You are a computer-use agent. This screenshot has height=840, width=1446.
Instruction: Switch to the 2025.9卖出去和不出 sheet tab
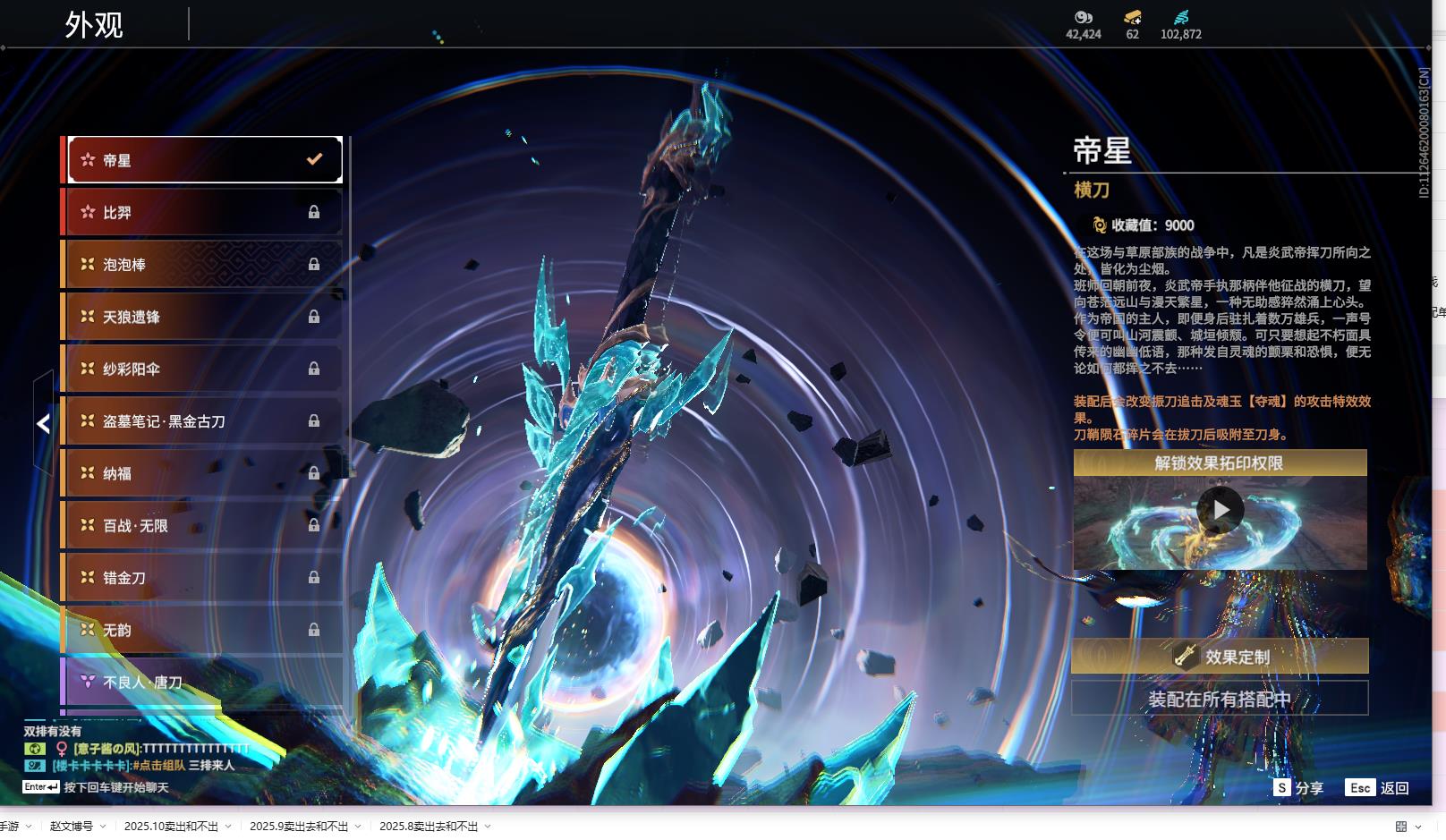coord(299,826)
